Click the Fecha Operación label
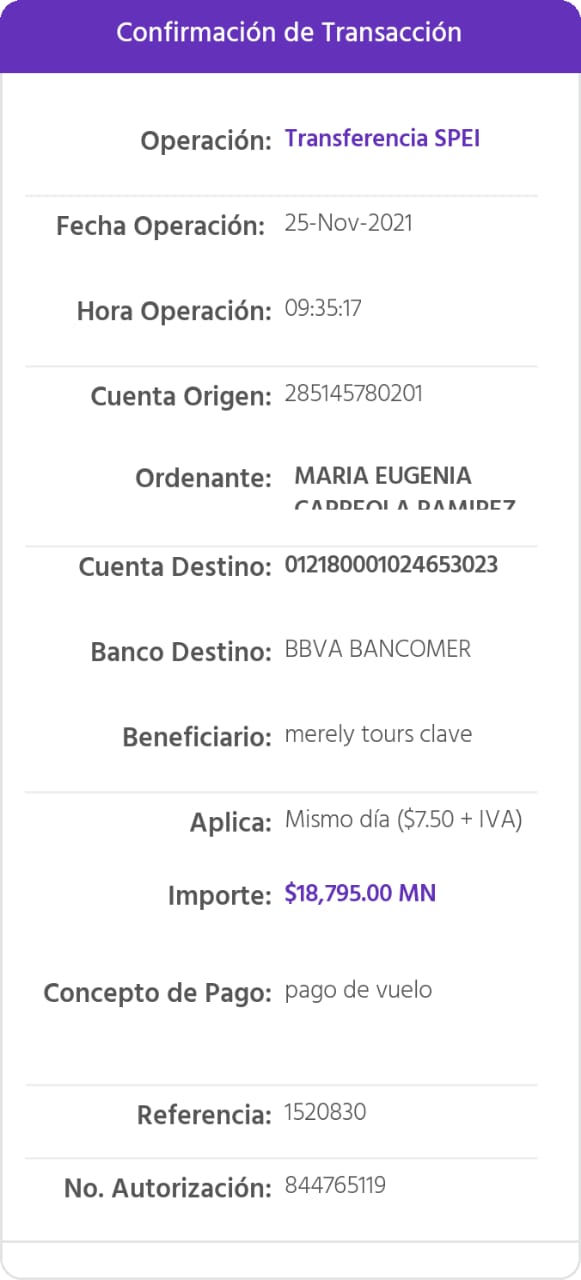Viewport: 581px width, 1280px height. (160, 226)
